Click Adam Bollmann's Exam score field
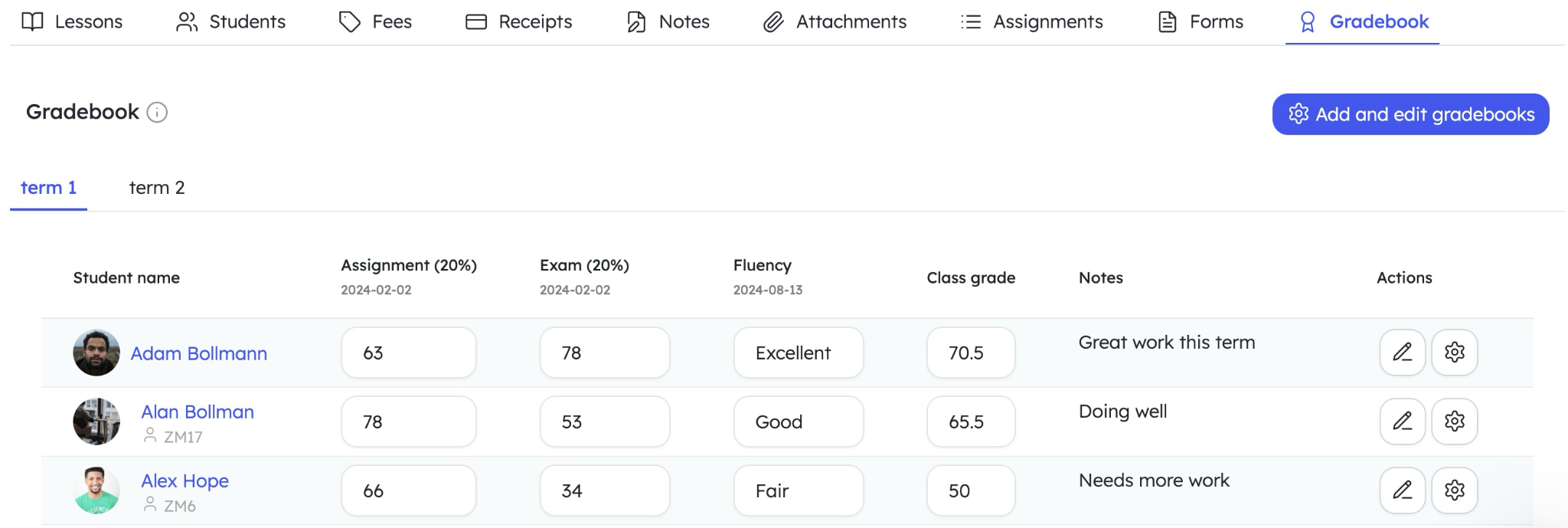This screenshot has height=528, width=1568. tap(604, 353)
